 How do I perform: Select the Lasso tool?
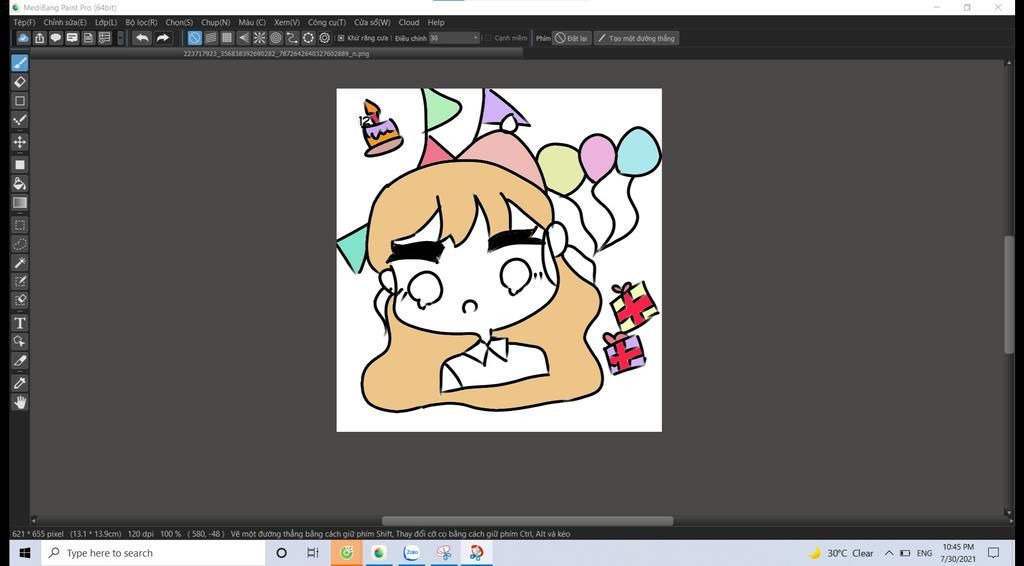click(x=20, y=244)
